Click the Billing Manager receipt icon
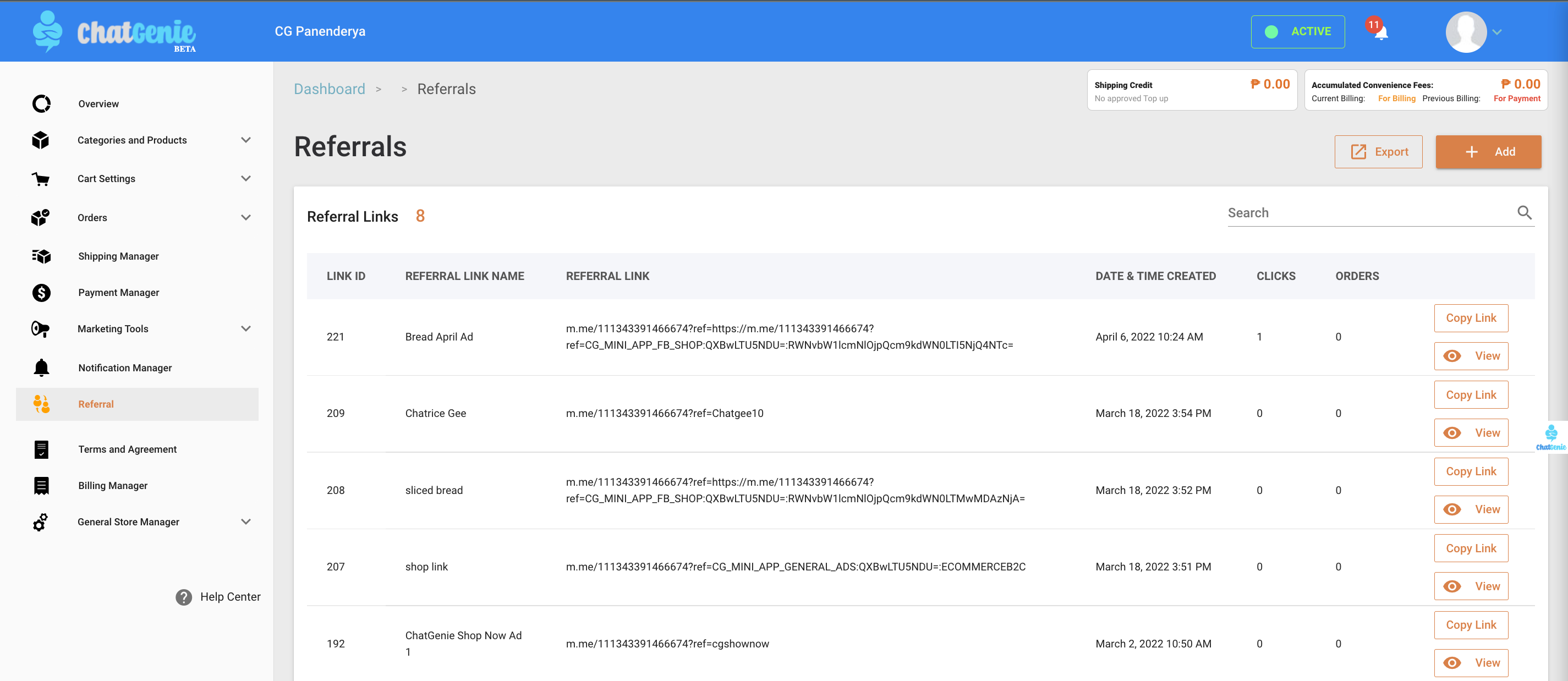Image resolution: width=1568 pixels, height=681 pixels. (41, 486)
